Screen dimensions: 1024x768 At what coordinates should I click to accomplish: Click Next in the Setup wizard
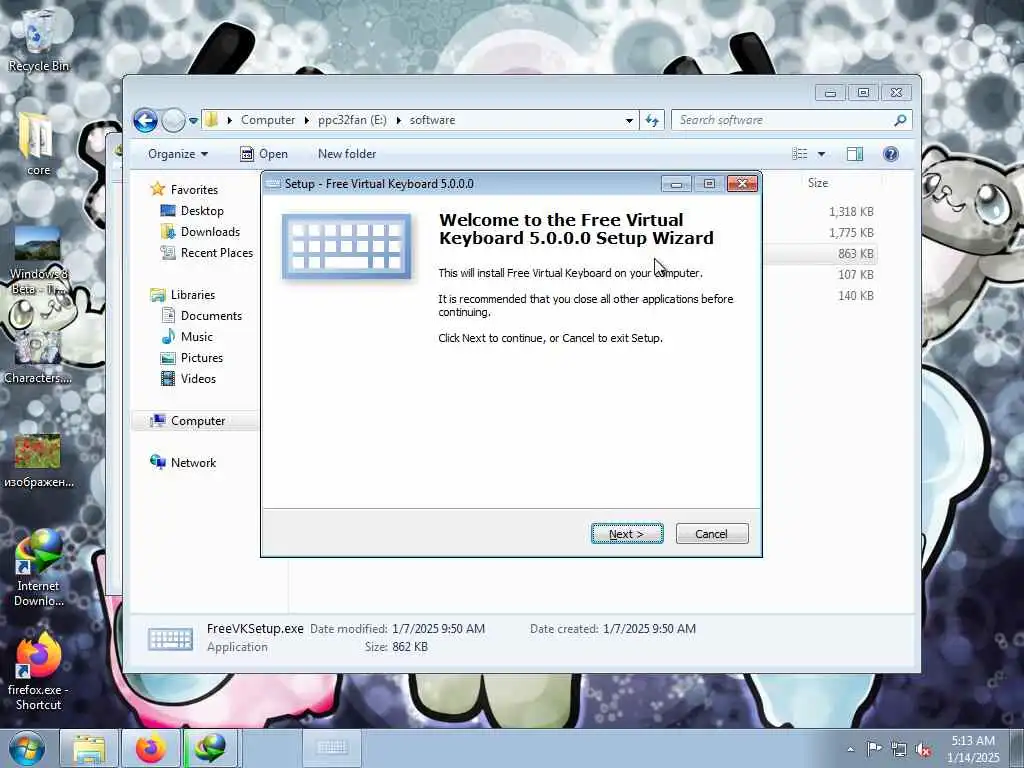coord(627,534)
